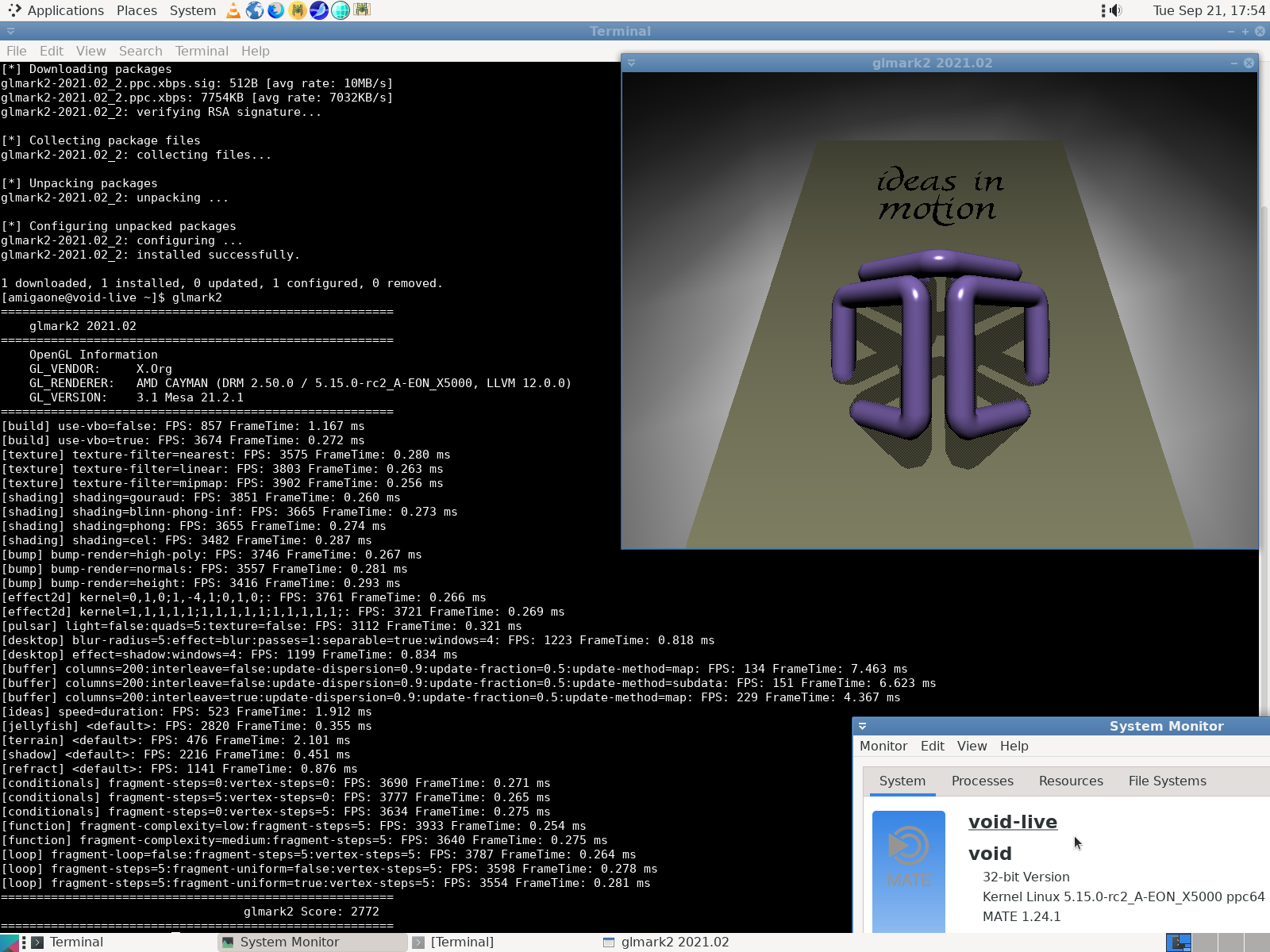Restore the minimized [Terminal] taskbar button
The image size is (1270, 952).
(503, 942)
